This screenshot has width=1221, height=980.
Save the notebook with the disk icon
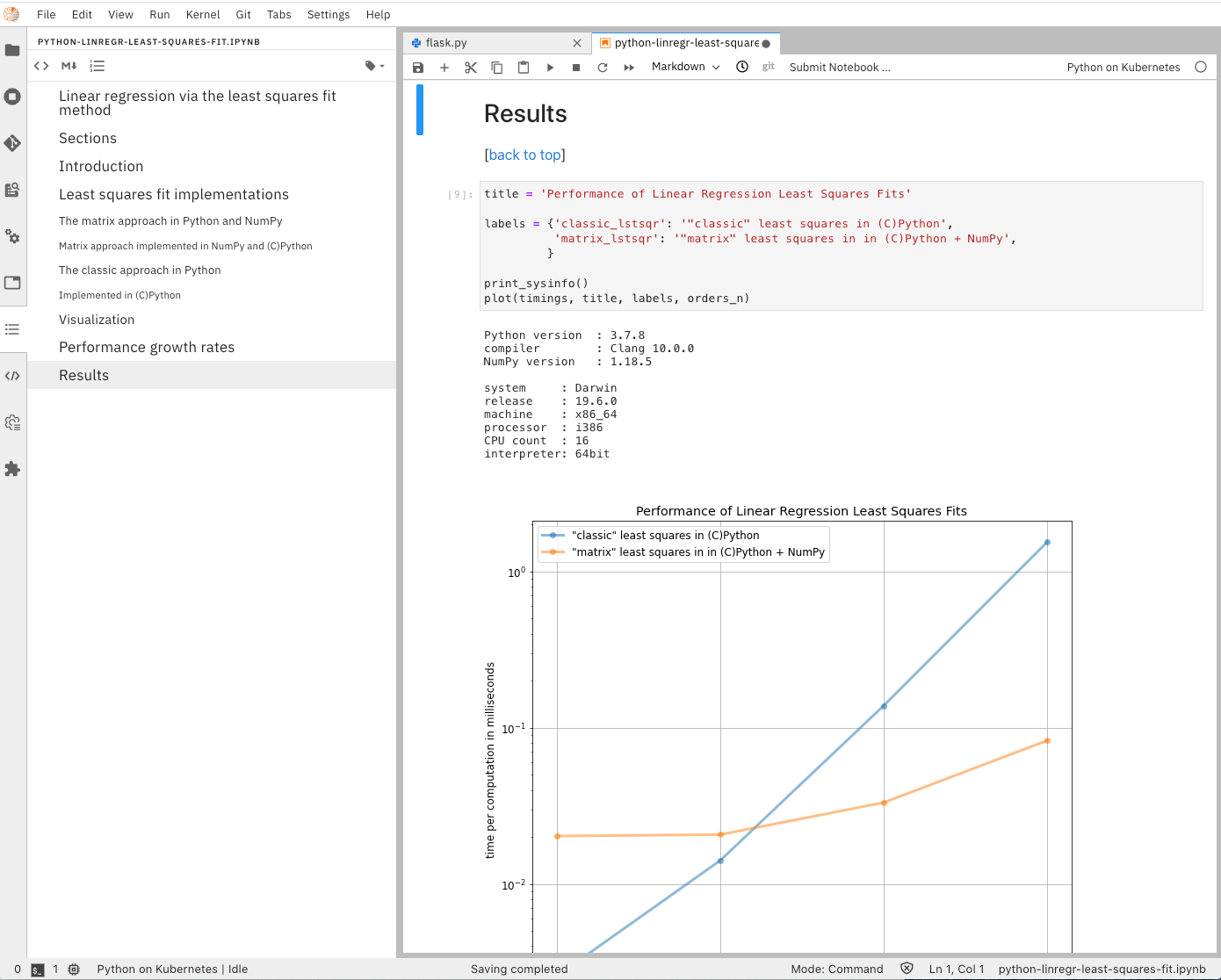(418, 68)
